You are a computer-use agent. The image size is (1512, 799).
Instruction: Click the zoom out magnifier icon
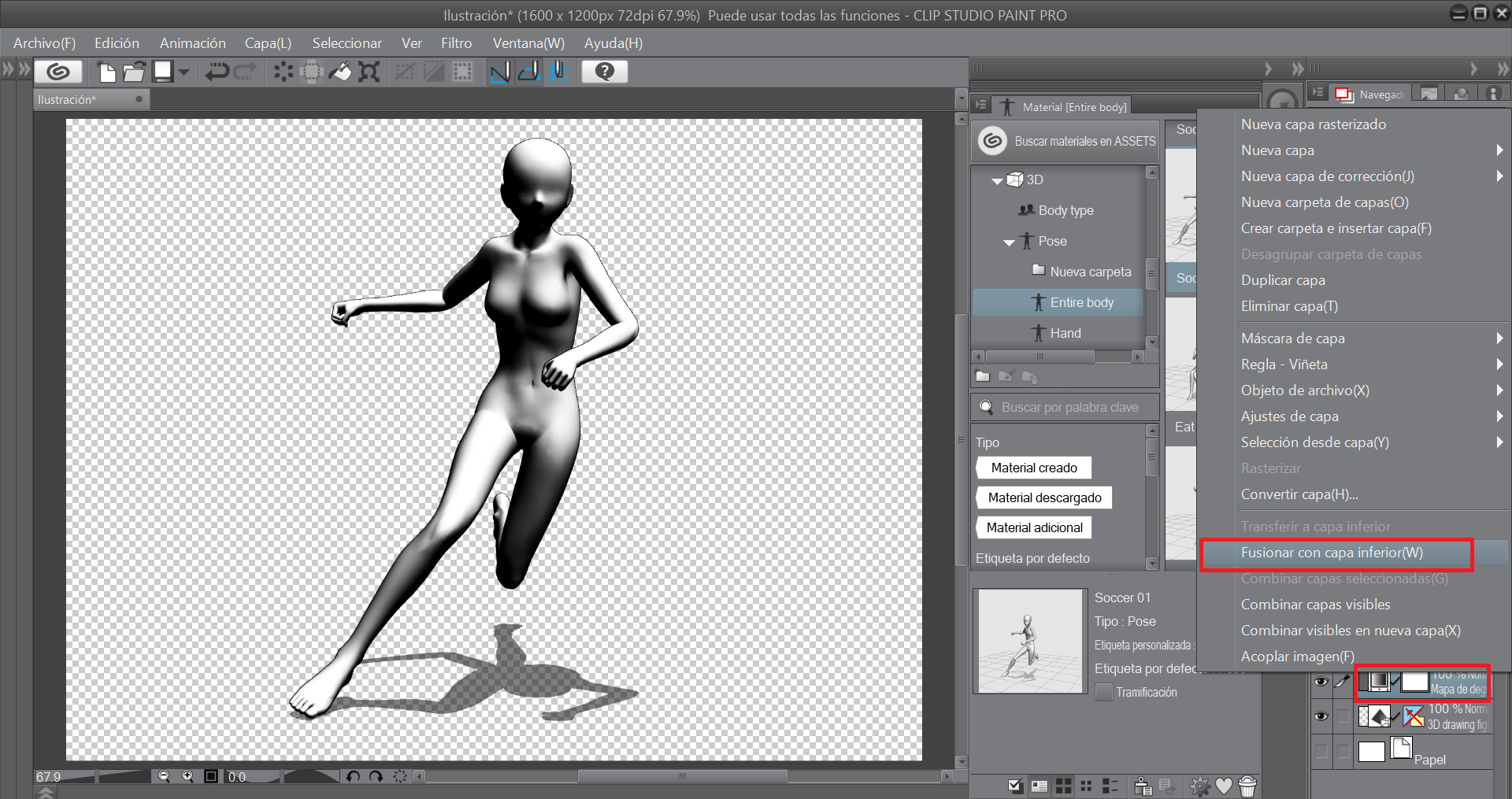[x=164, y=776]
